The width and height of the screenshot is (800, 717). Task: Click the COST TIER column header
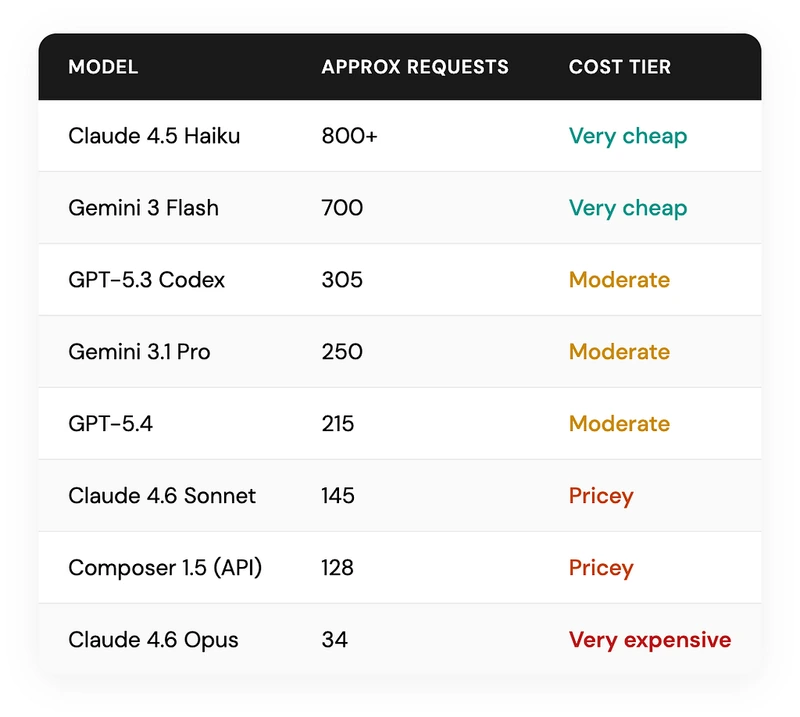619,67
